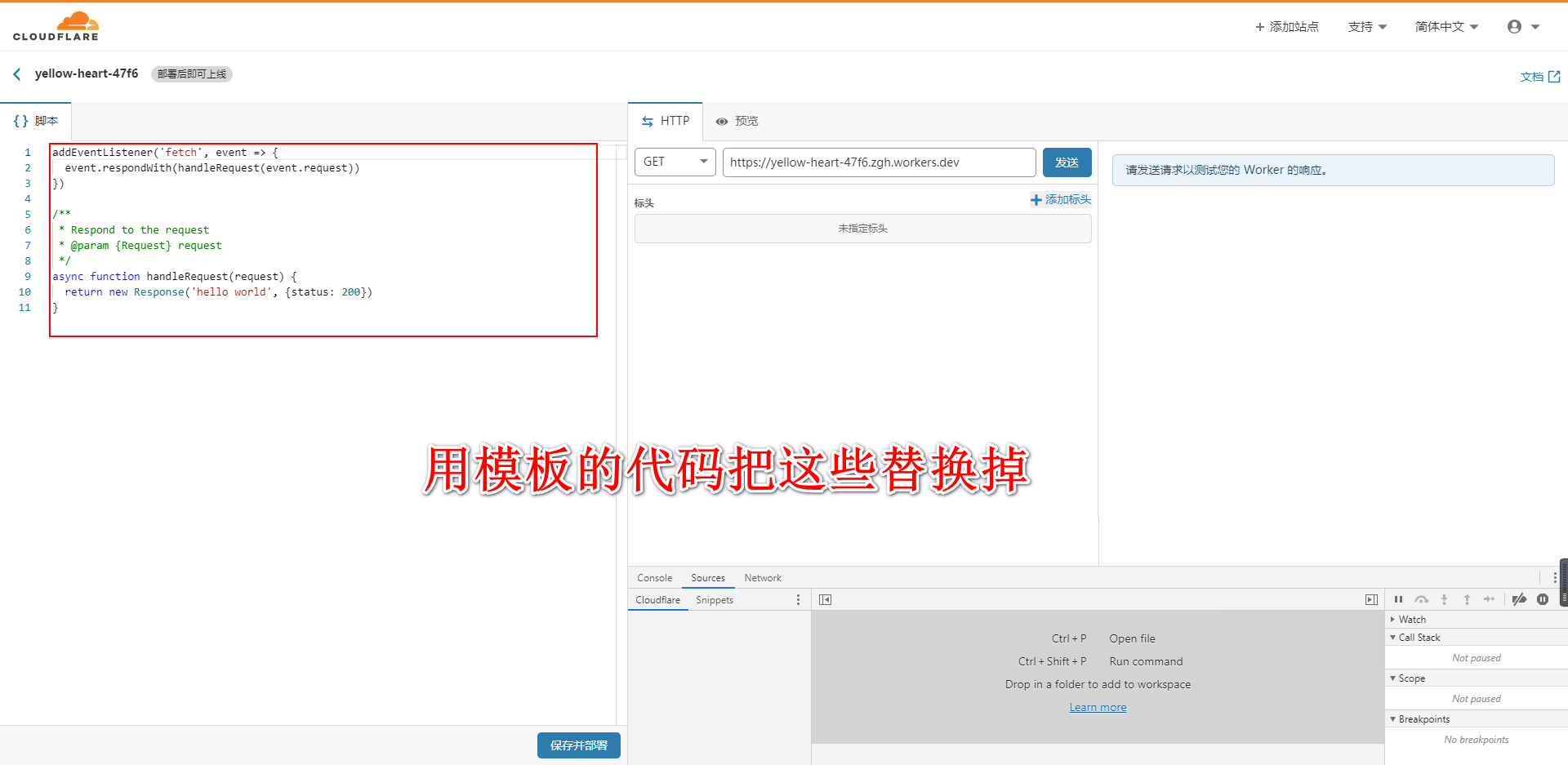
Task: Open the 简体中文 language dropdown
Action: [x=1446, y=27]
